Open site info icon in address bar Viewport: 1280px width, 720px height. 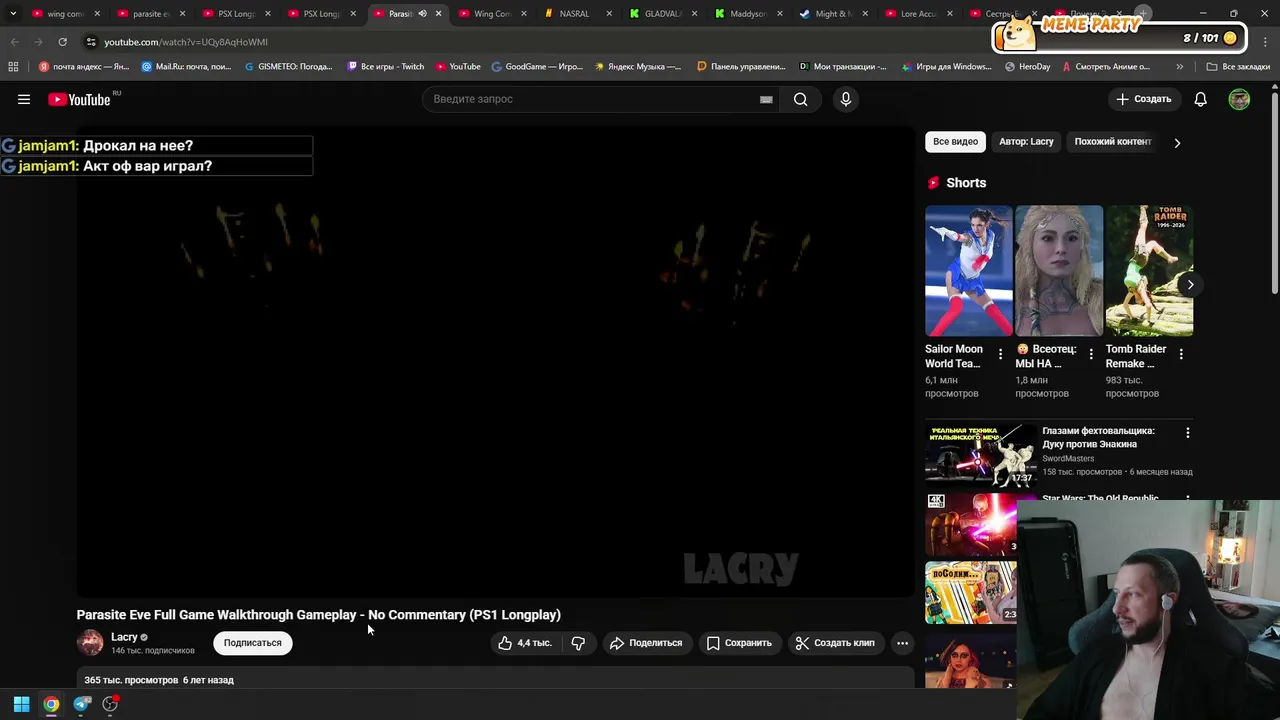click(91, 42)
